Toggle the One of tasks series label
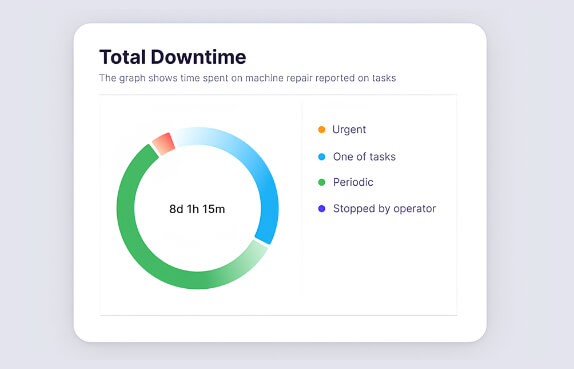 click(x=364, y=157)
